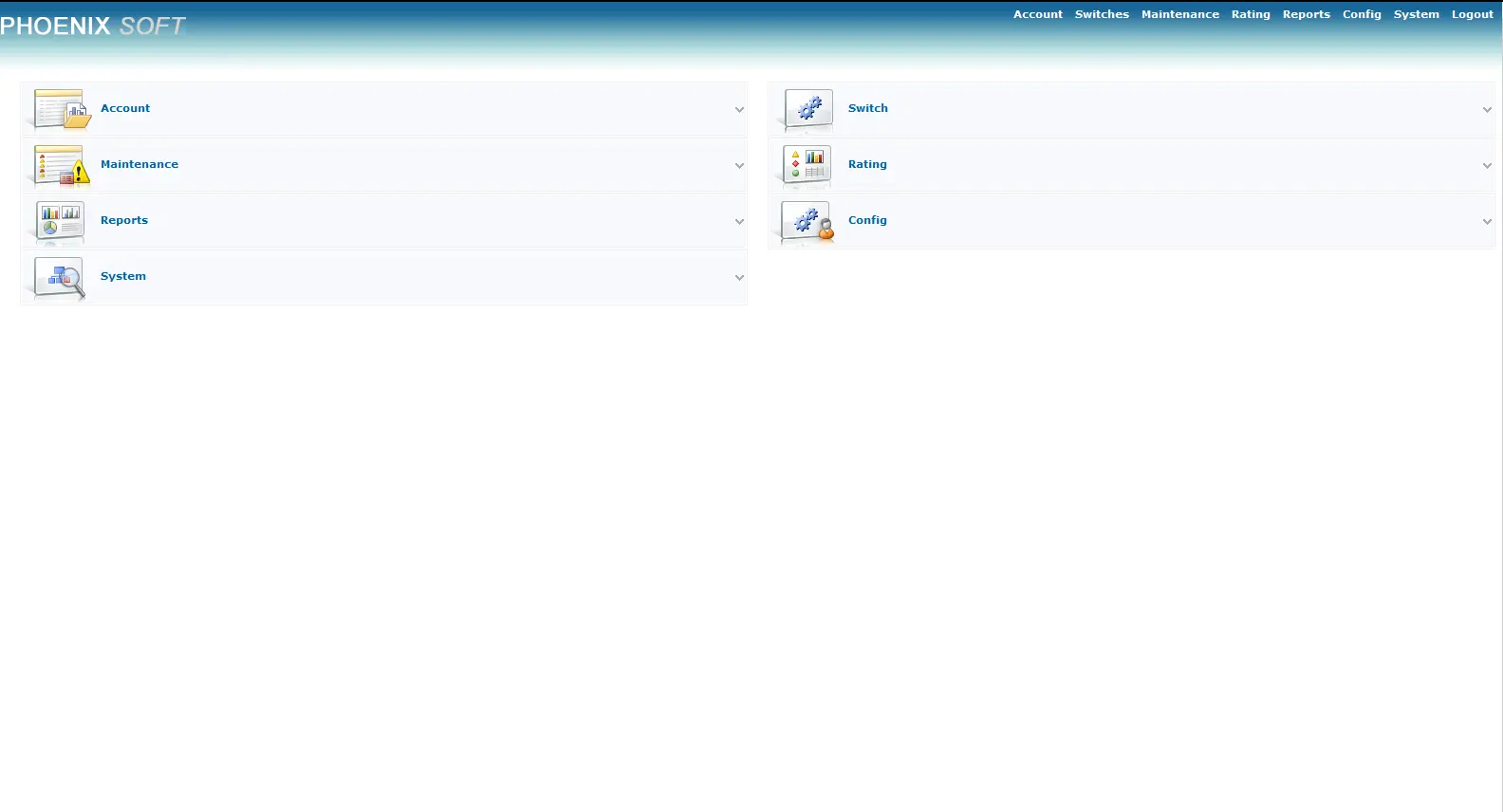1503x812 pixels.
Task: Expand the Rating panel chevron
Action: 1487,166
